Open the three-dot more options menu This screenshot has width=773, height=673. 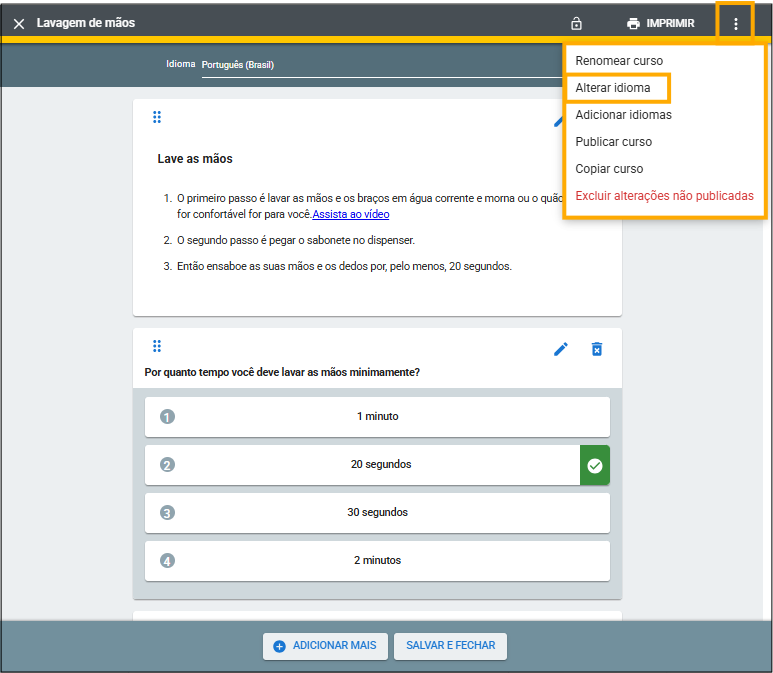[x=736, y=23]
